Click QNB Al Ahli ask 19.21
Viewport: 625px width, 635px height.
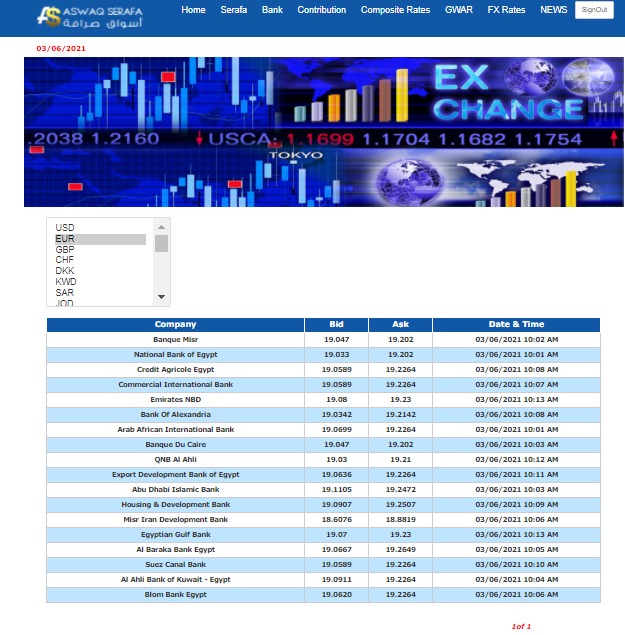pos(400,459)
